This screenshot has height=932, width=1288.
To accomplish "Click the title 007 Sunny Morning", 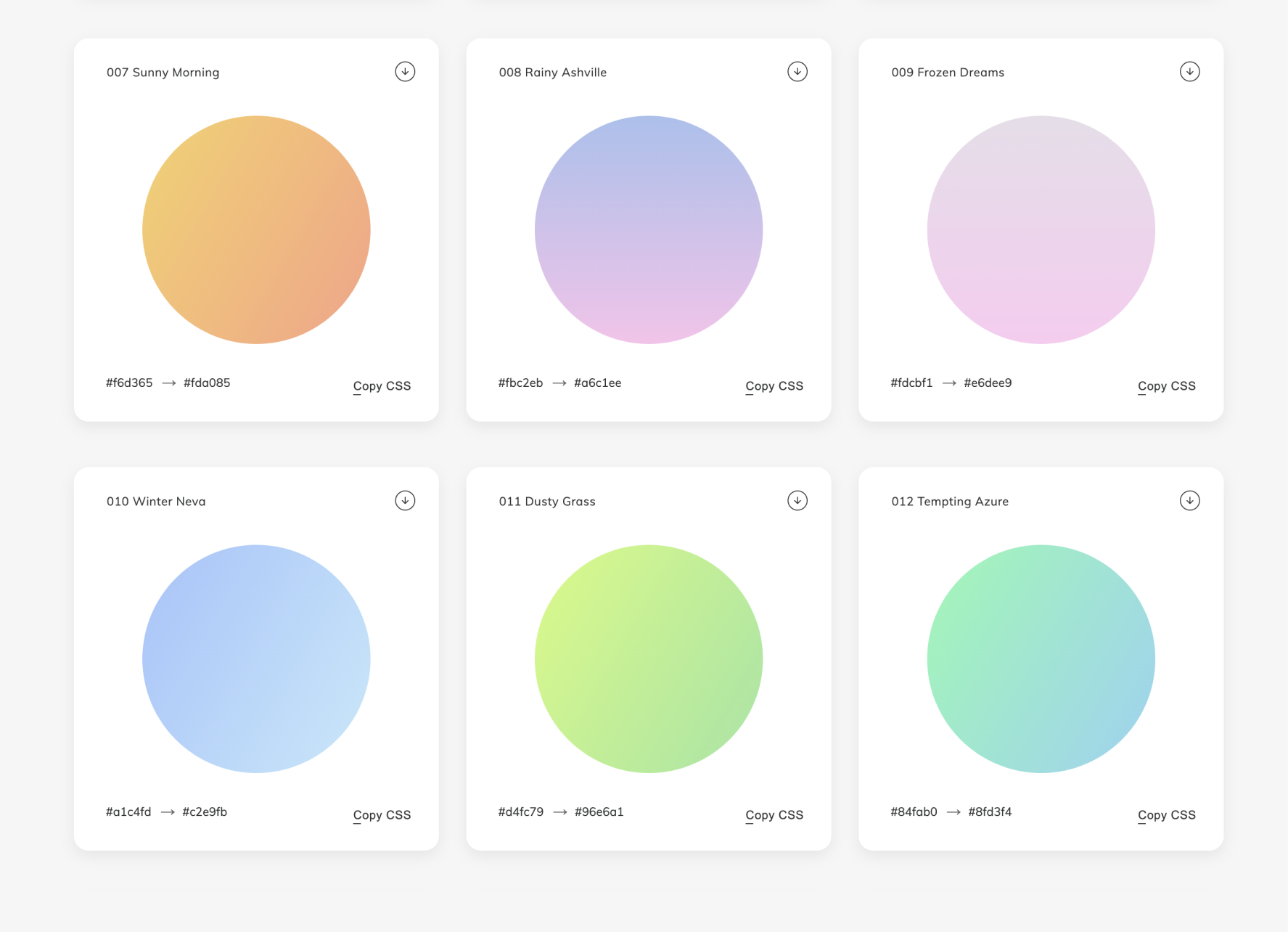I will [163, 73].
